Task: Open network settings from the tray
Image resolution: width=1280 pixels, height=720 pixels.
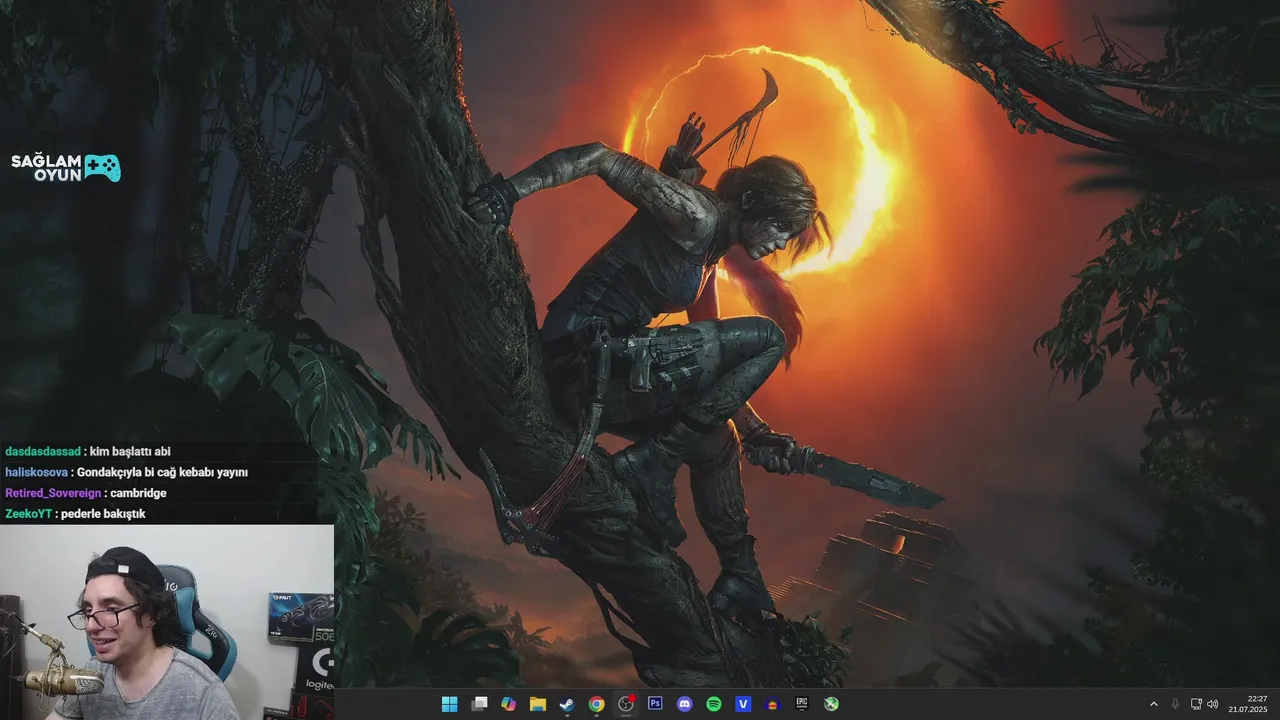Action: (x=1197, y=704)
